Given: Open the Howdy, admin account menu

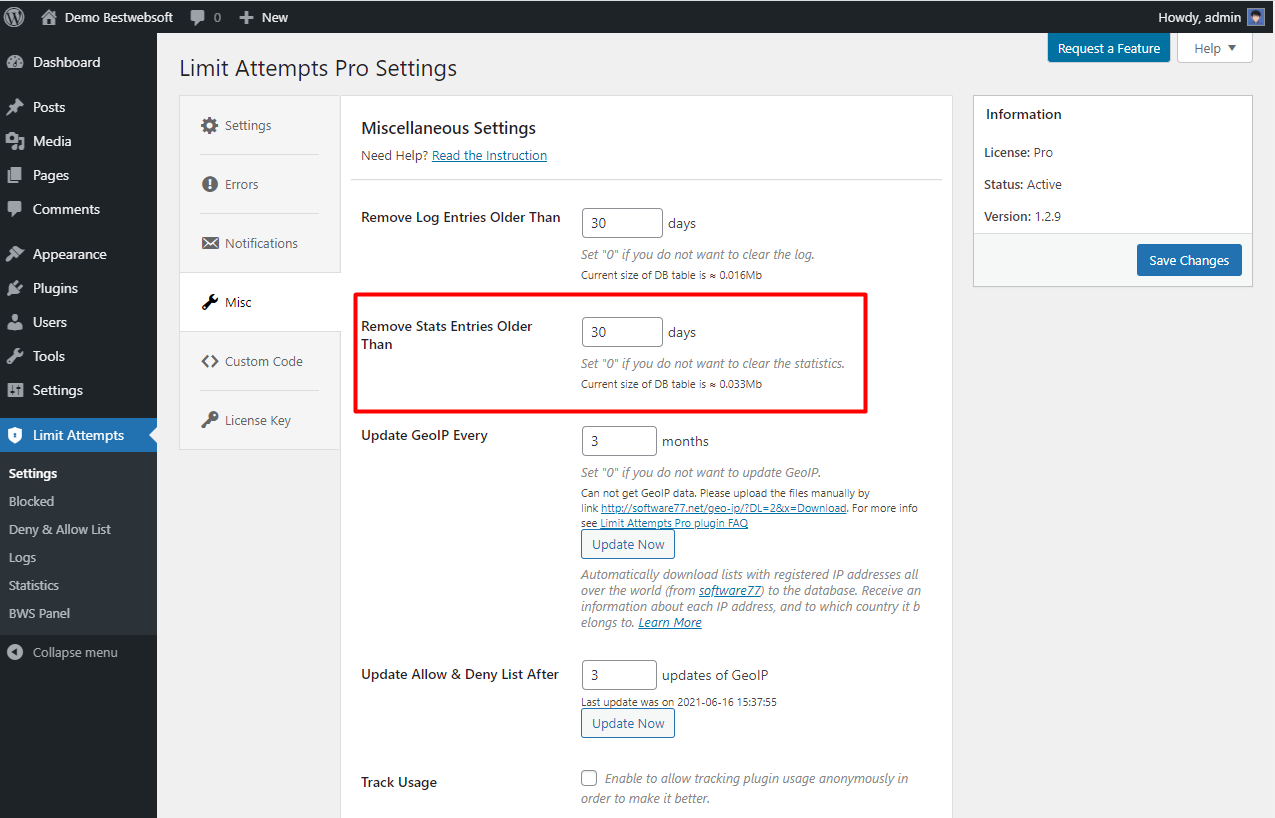Looking at the screenshot, I should coord(1211,17).
